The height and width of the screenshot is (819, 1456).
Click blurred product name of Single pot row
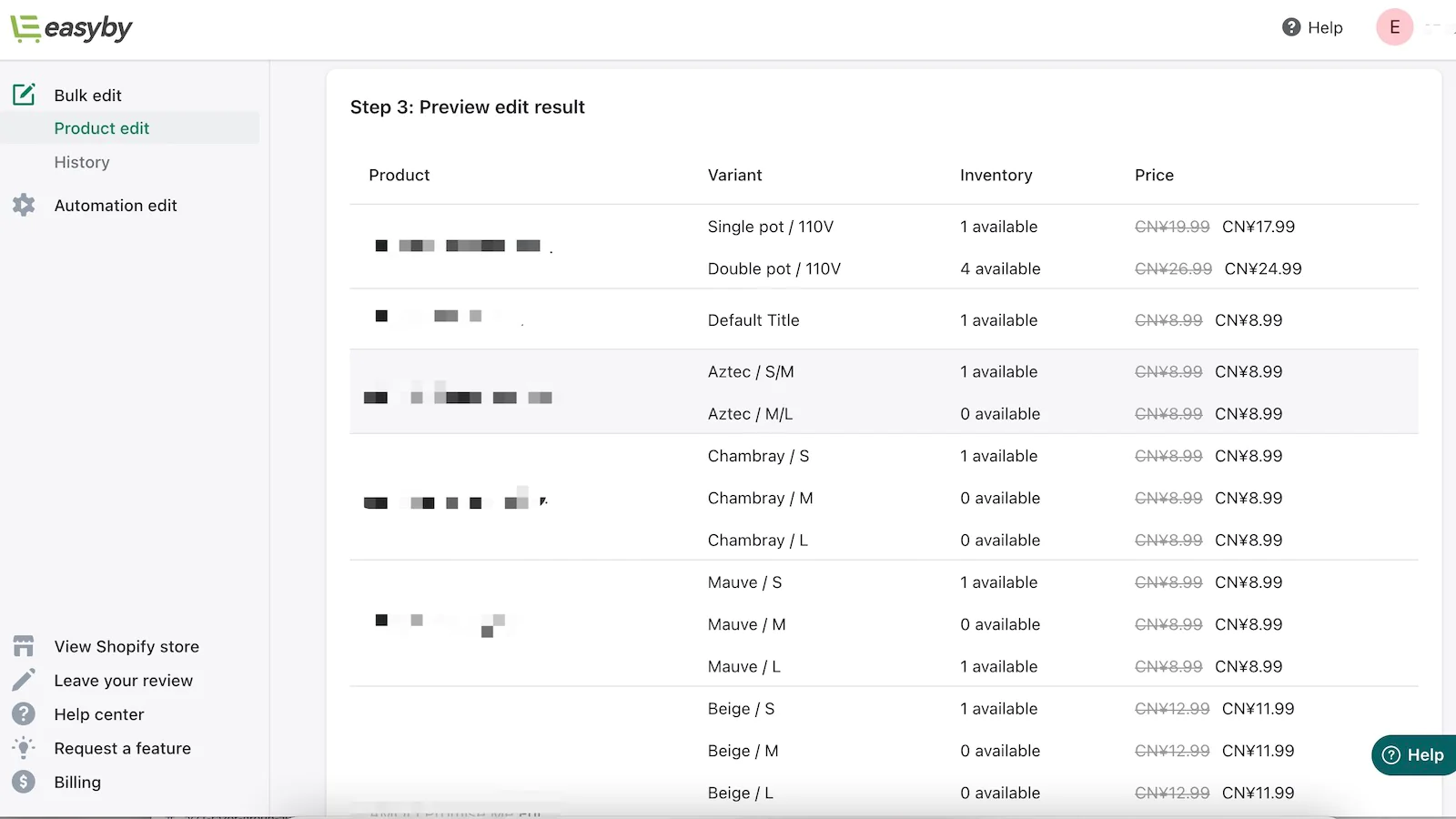[x=464, y=246]
